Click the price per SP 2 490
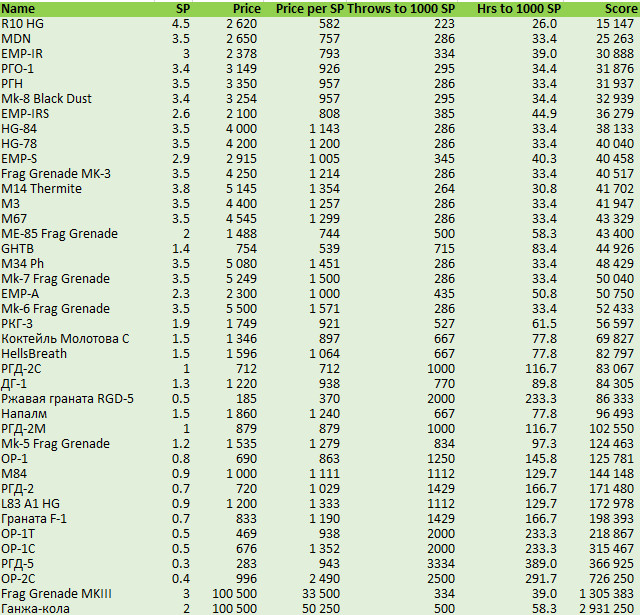The height and width of the screenshot is (615, 640). (324, 578)
